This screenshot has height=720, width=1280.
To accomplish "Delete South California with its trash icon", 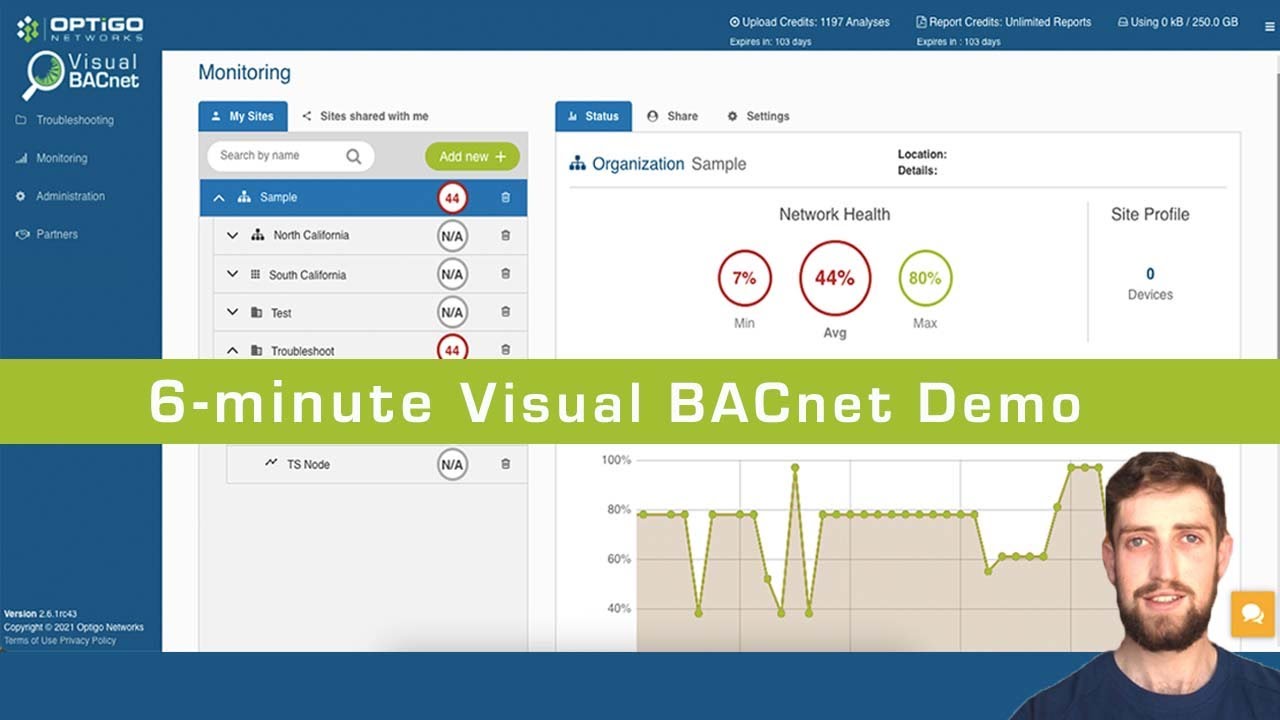I will 505,274.
